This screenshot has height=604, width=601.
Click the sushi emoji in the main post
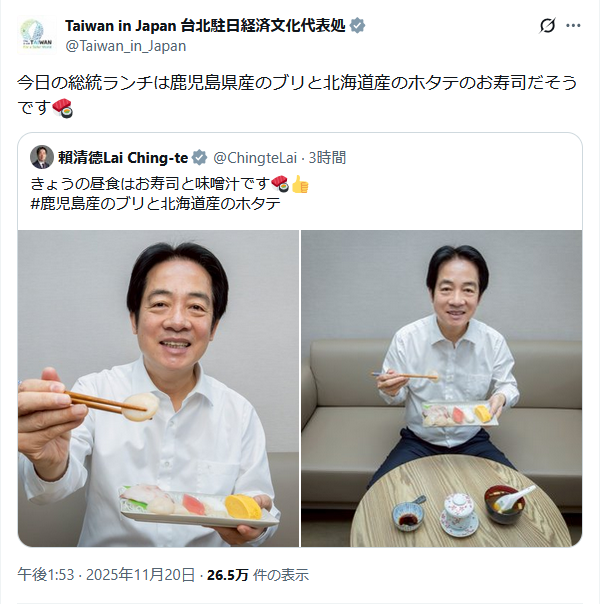point(62,108)
